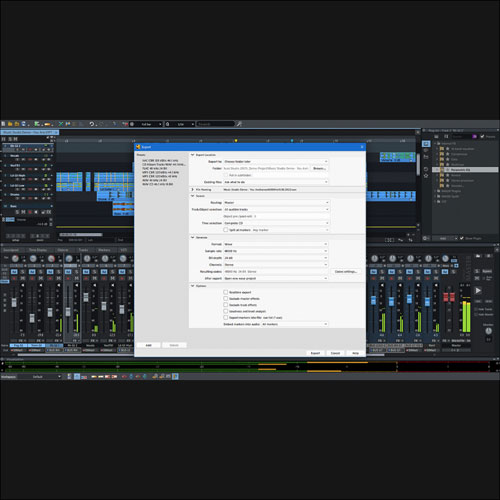Click the first open-folder icon in the top toolbar

point(10,124)
